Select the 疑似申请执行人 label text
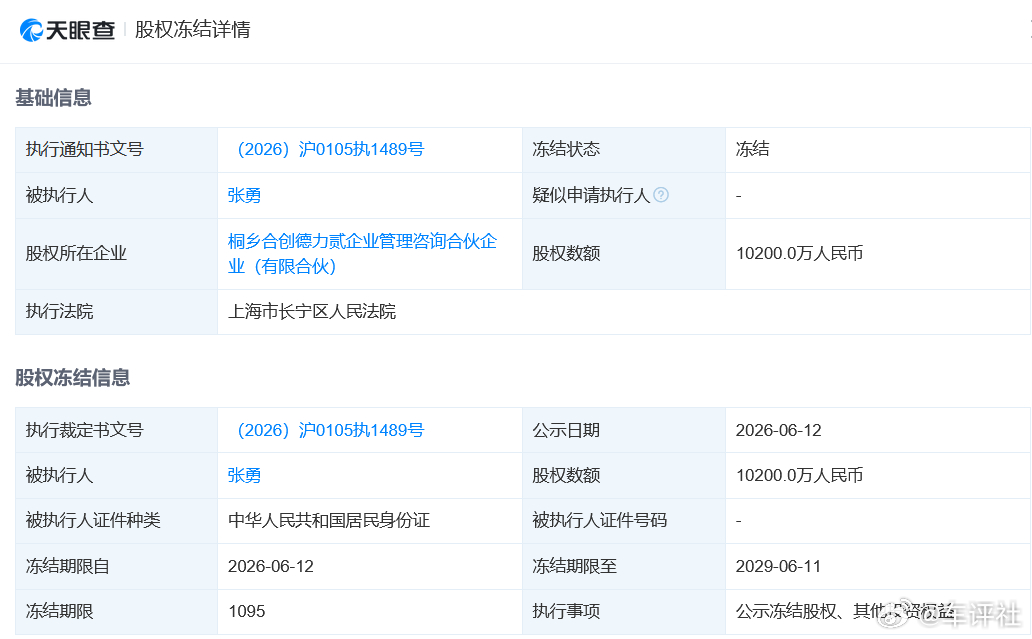This screenshot has width=1032, height=639. [591, 195]
